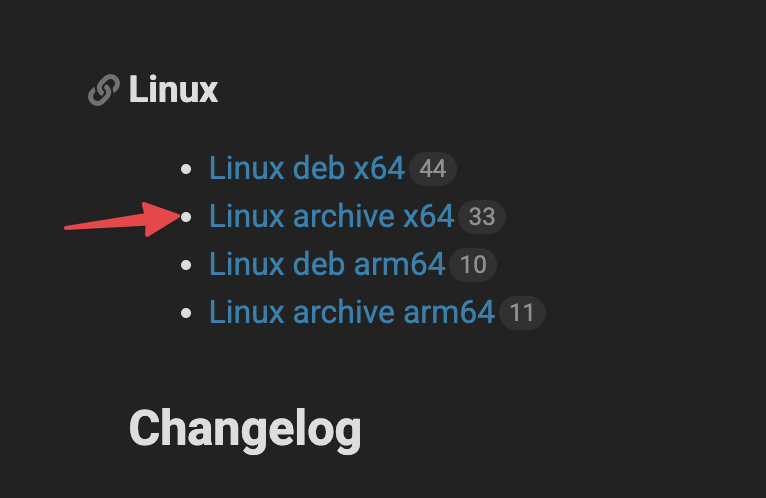Click the Linux section heading
The width and height of the screenshot is (766, 498).
[x=173, y=90]
